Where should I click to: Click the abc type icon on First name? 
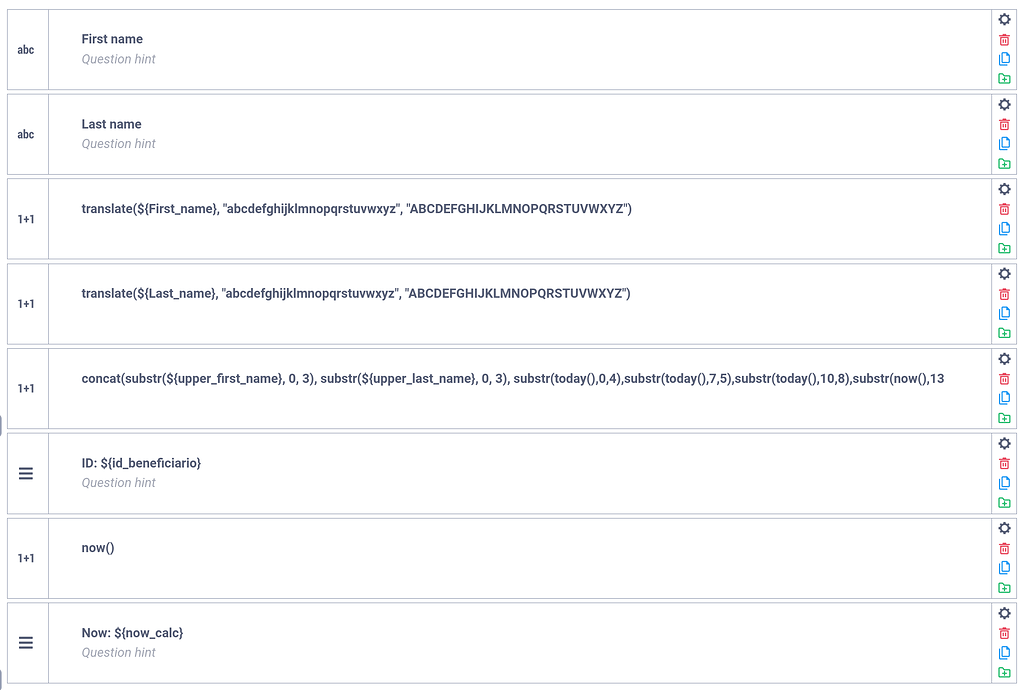pos(26,49)
